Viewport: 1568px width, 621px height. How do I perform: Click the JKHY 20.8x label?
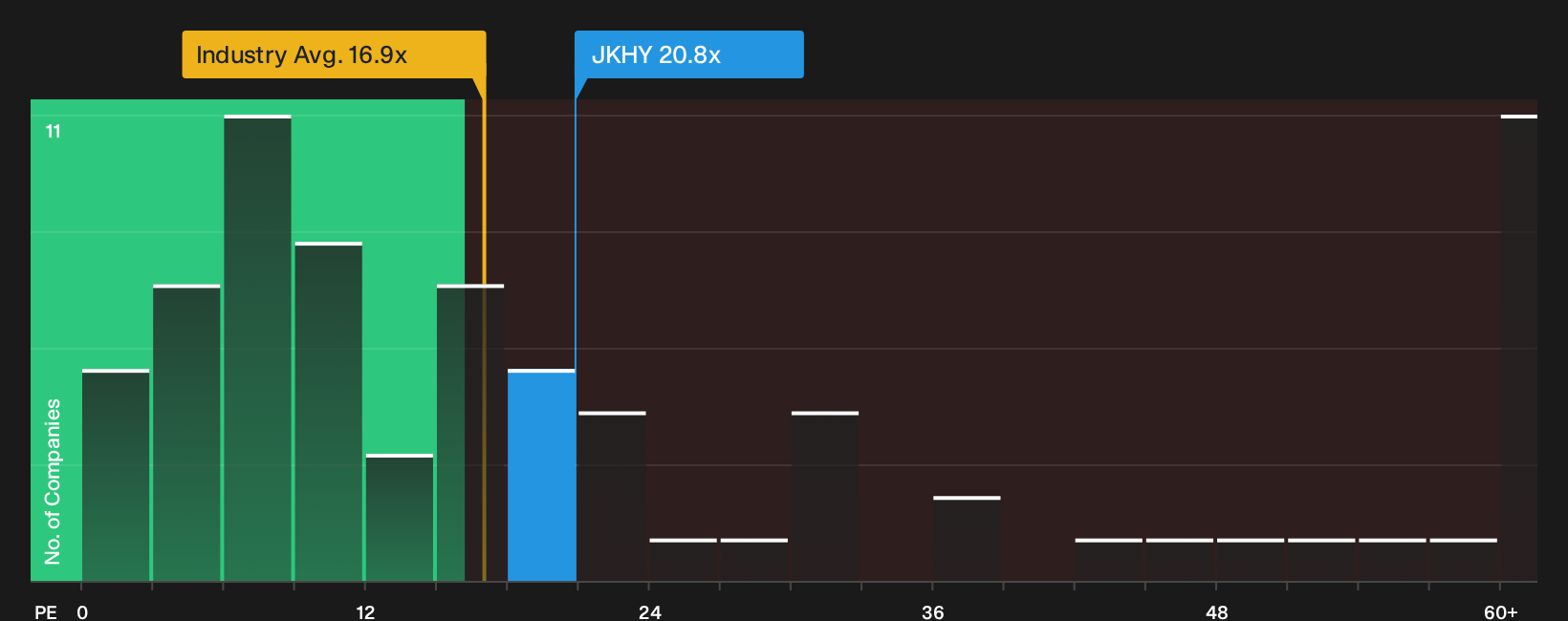[688, 54]
